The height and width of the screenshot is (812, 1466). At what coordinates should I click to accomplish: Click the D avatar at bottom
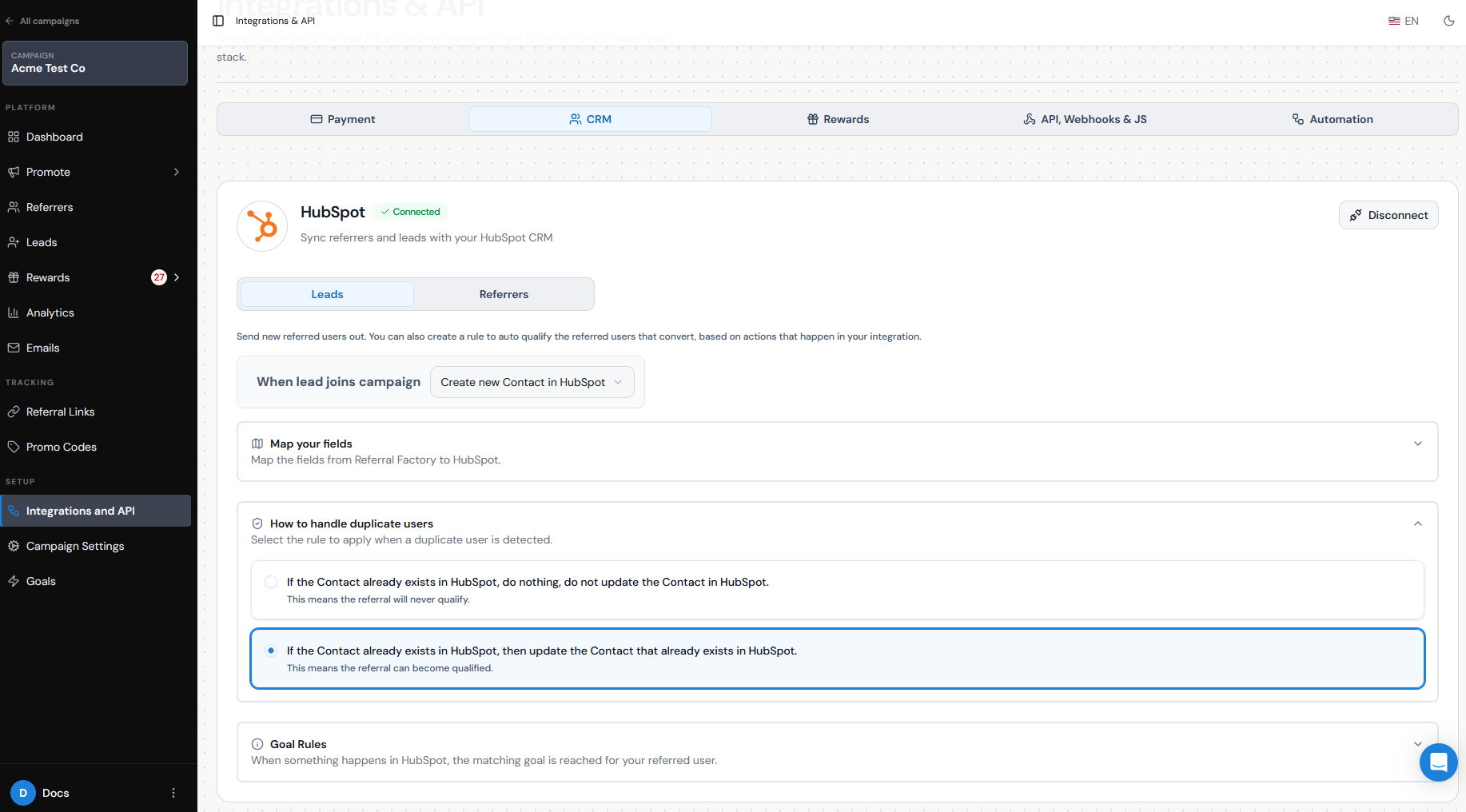[x=23, y=793]
